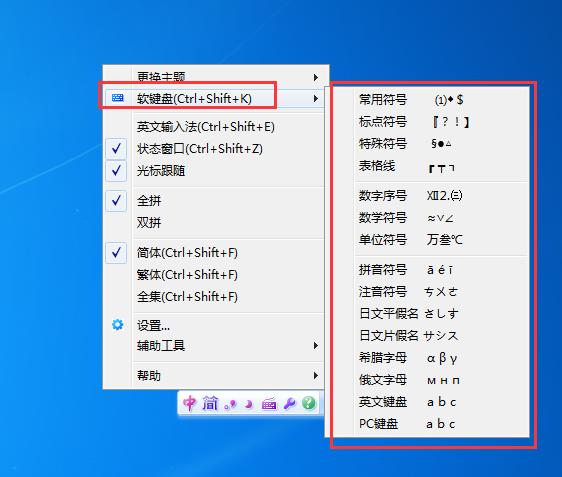Click the wrench tools icon on IME bar
562x477 pixels.
pyautogui.click(x=289, y=404)
